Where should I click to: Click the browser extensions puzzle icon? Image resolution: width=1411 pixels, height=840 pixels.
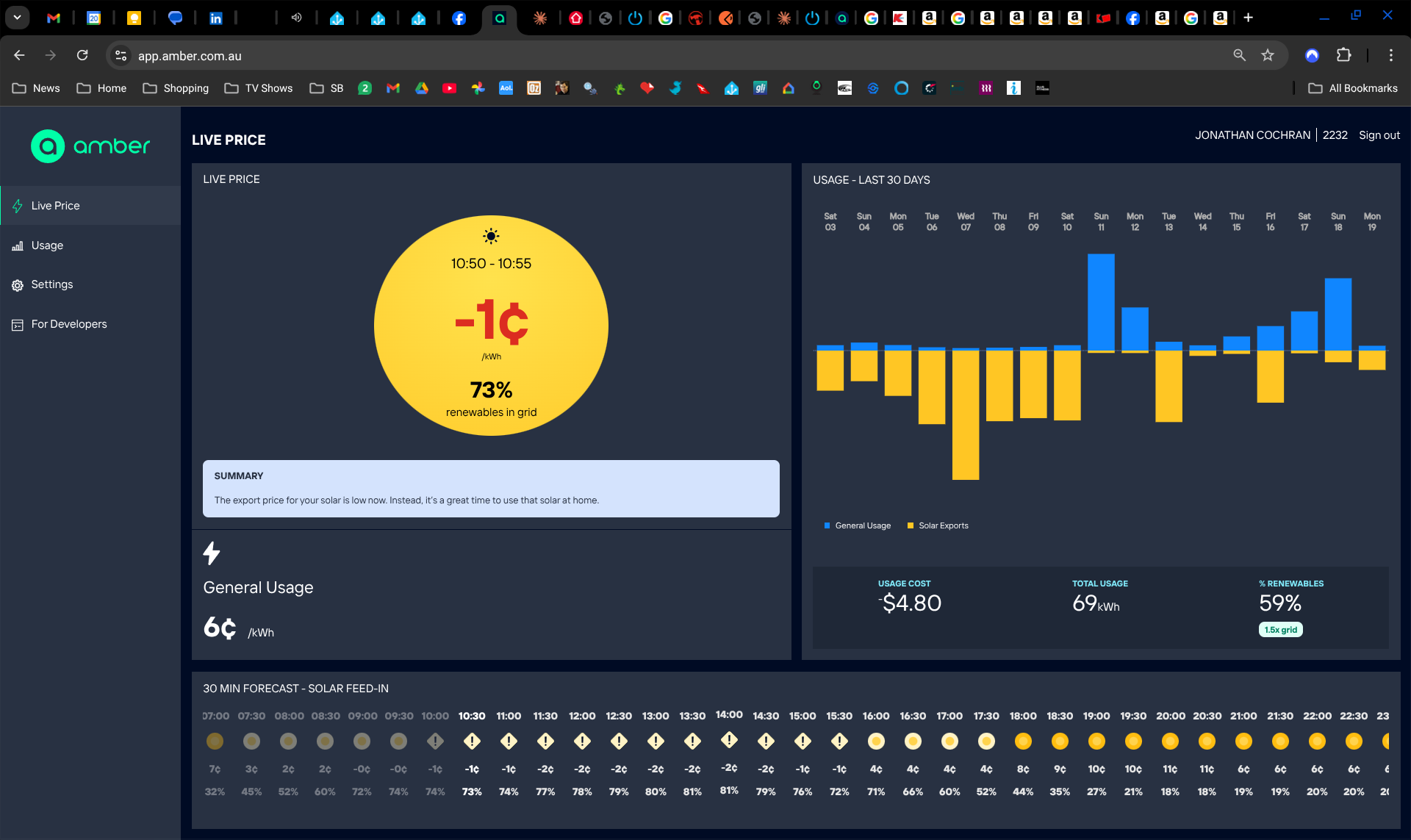click(x=1345, y=55)
